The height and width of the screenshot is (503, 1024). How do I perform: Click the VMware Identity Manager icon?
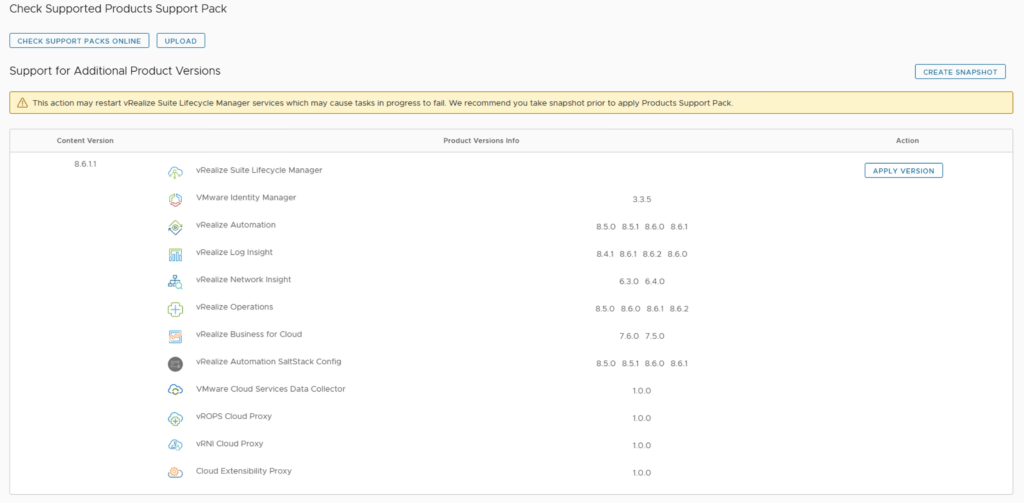(x=175, y=199)
